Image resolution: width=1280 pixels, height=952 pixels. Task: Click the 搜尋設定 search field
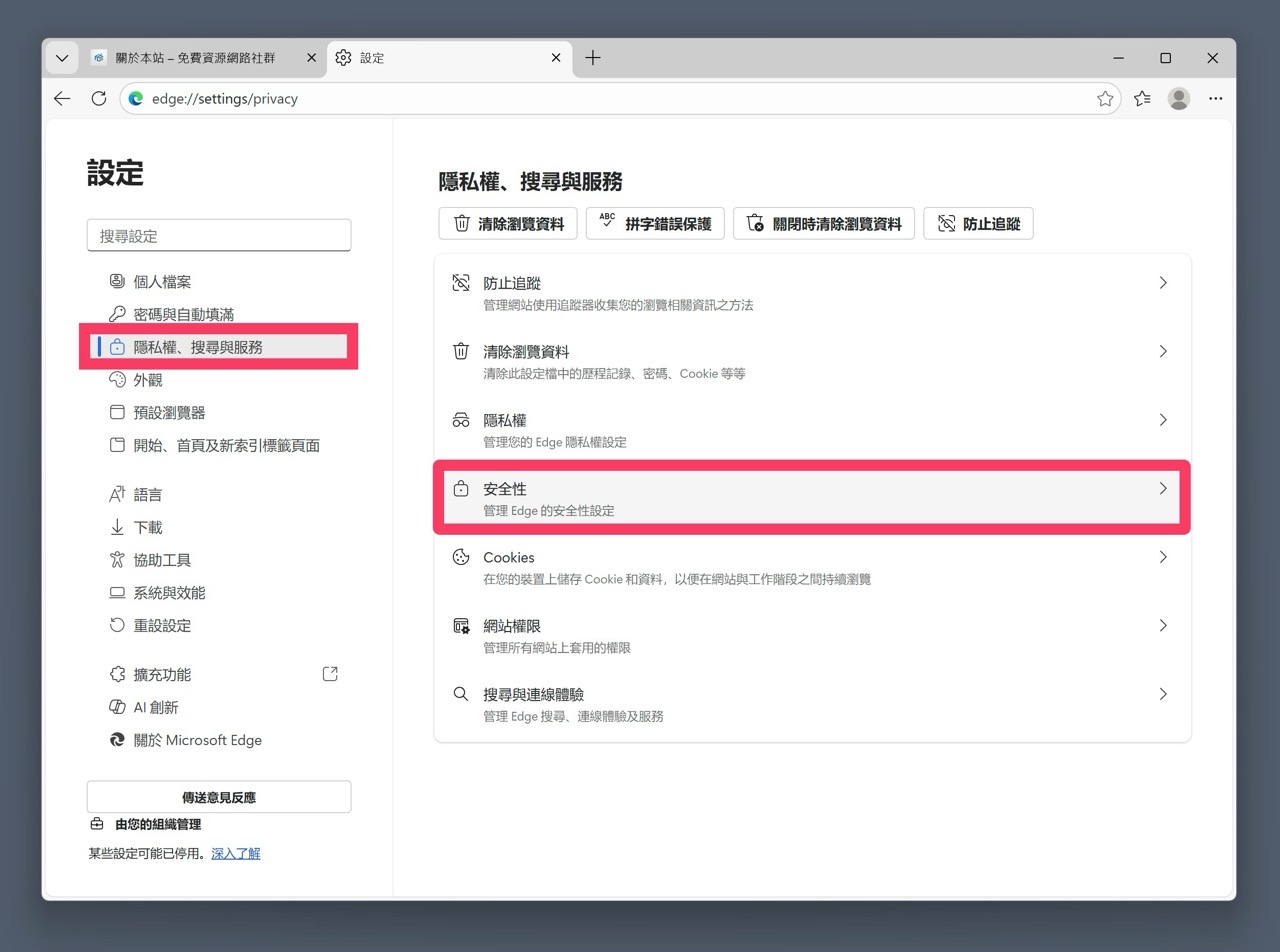(219, 235)
